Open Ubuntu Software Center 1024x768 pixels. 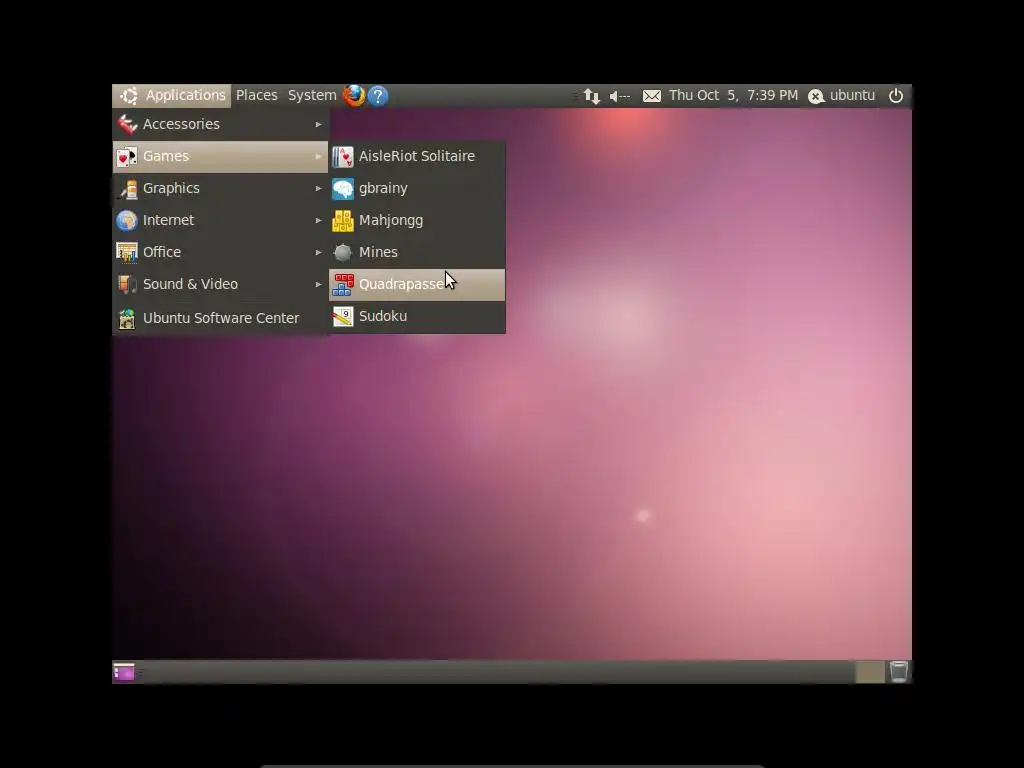click(x=220, y=318)
